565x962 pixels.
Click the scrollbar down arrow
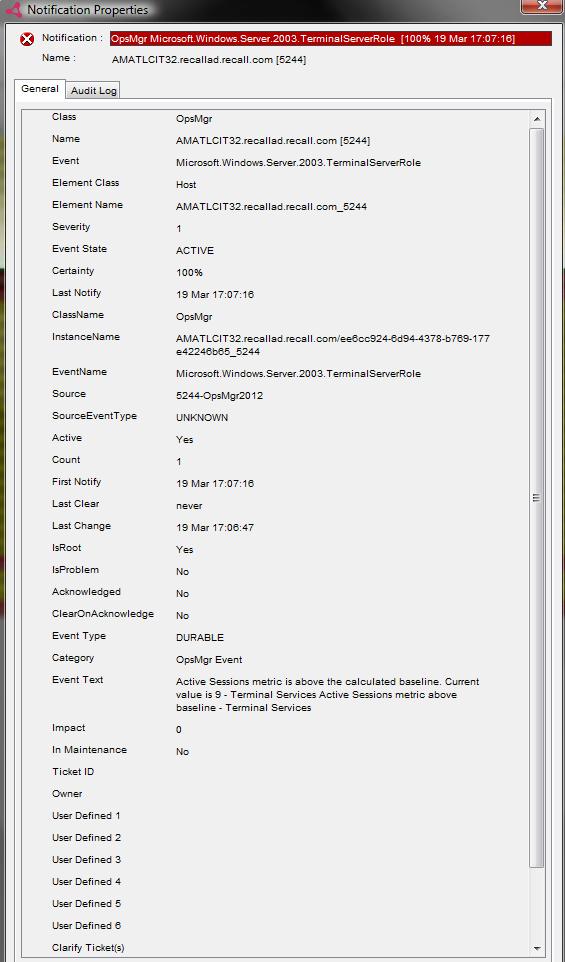536,947
